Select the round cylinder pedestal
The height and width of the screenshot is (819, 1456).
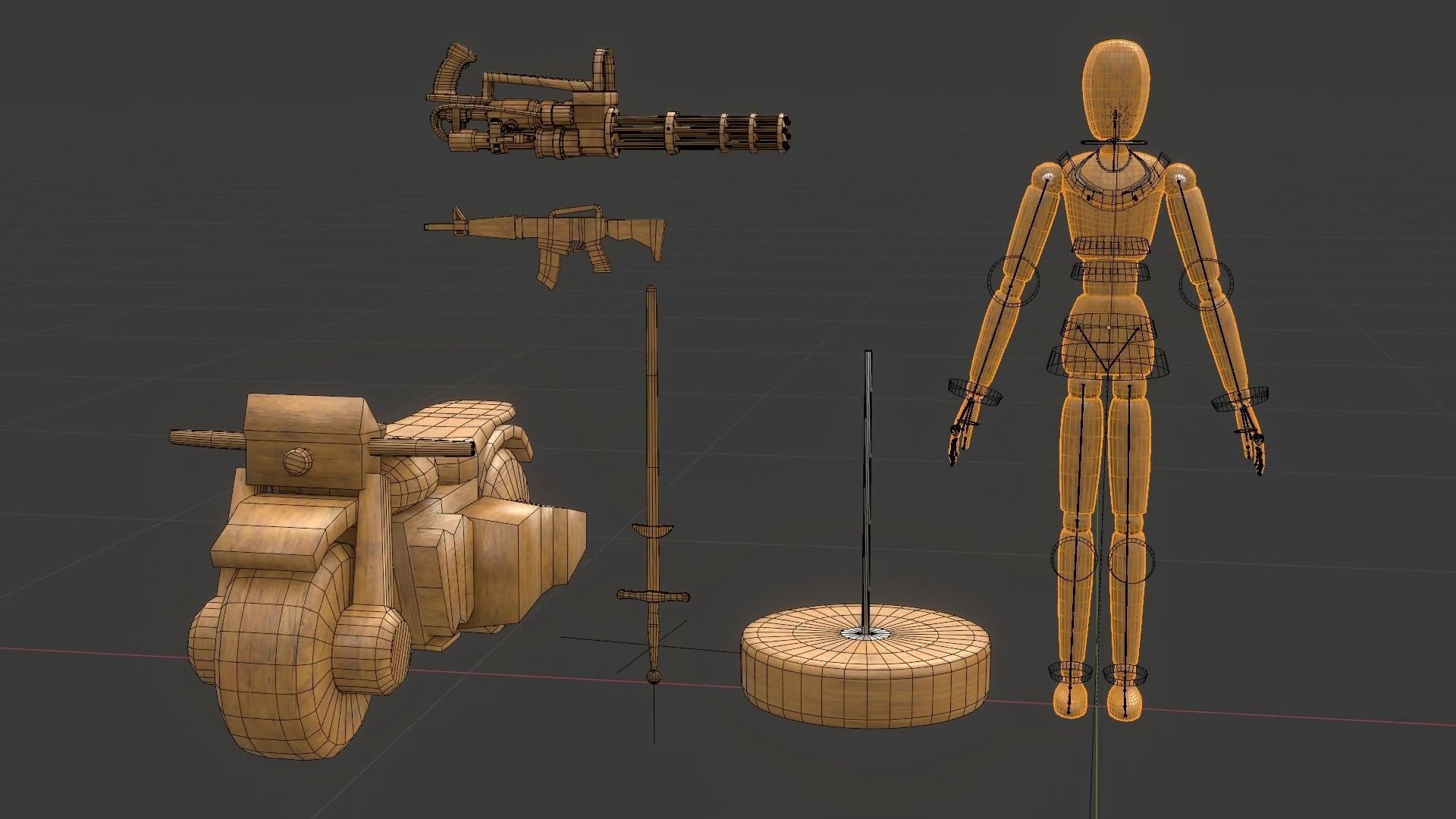coord(865,665)
